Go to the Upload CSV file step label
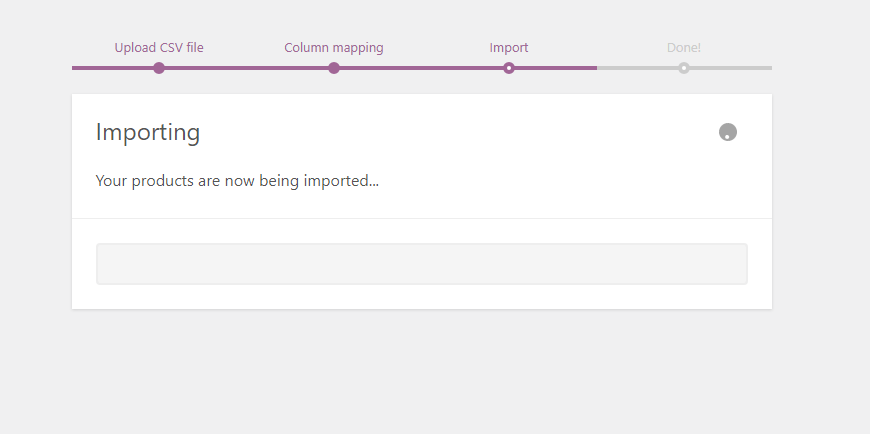This screenshot has height=434, width=870. 159,48
